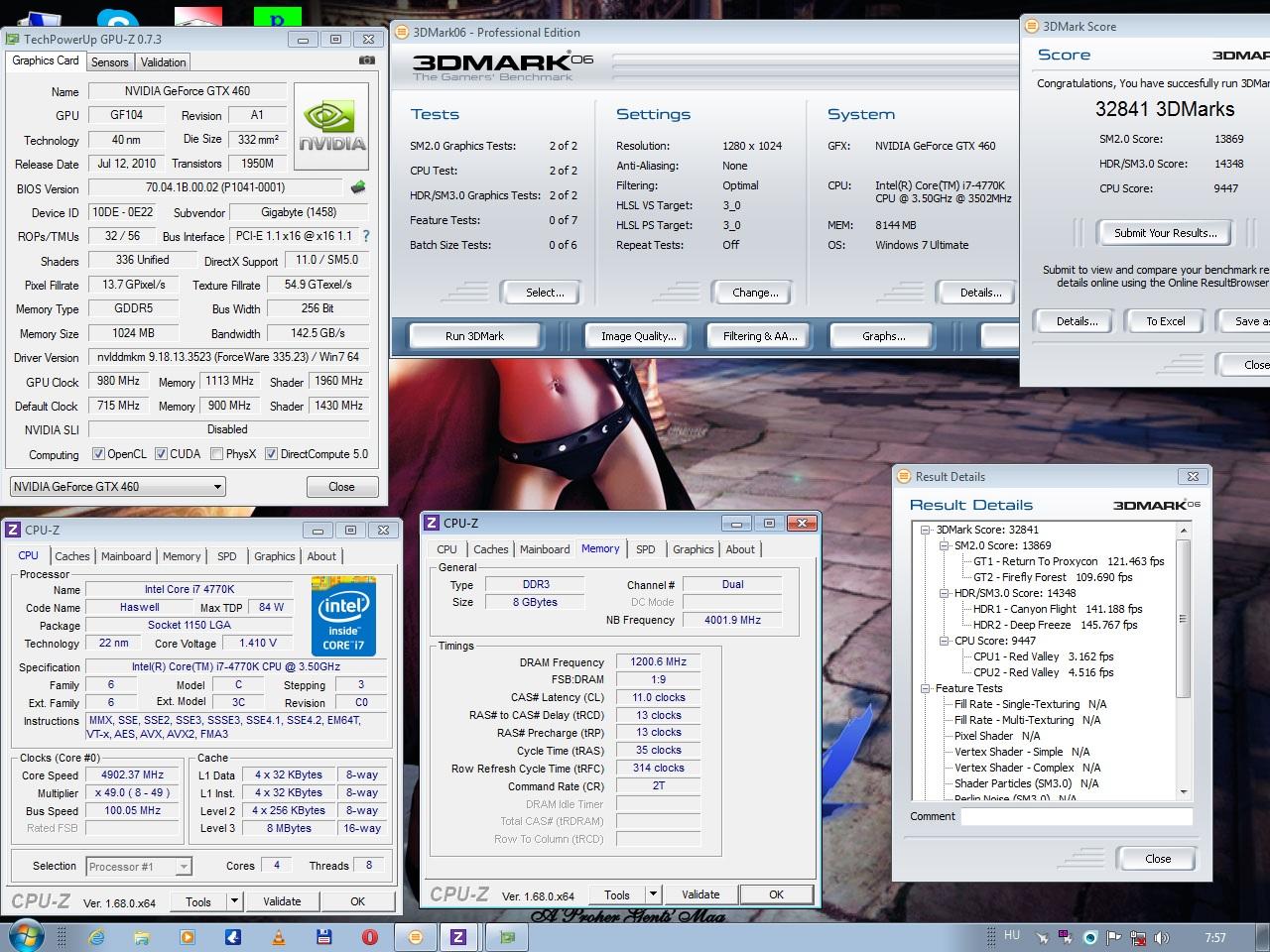Collapse the SM2.0 Score: 13869 node
This screenshot has height=952, width=1270.
(945, 545)
